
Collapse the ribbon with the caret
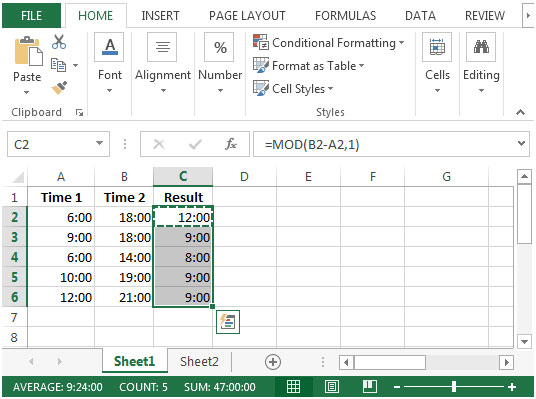click(520, 112)
